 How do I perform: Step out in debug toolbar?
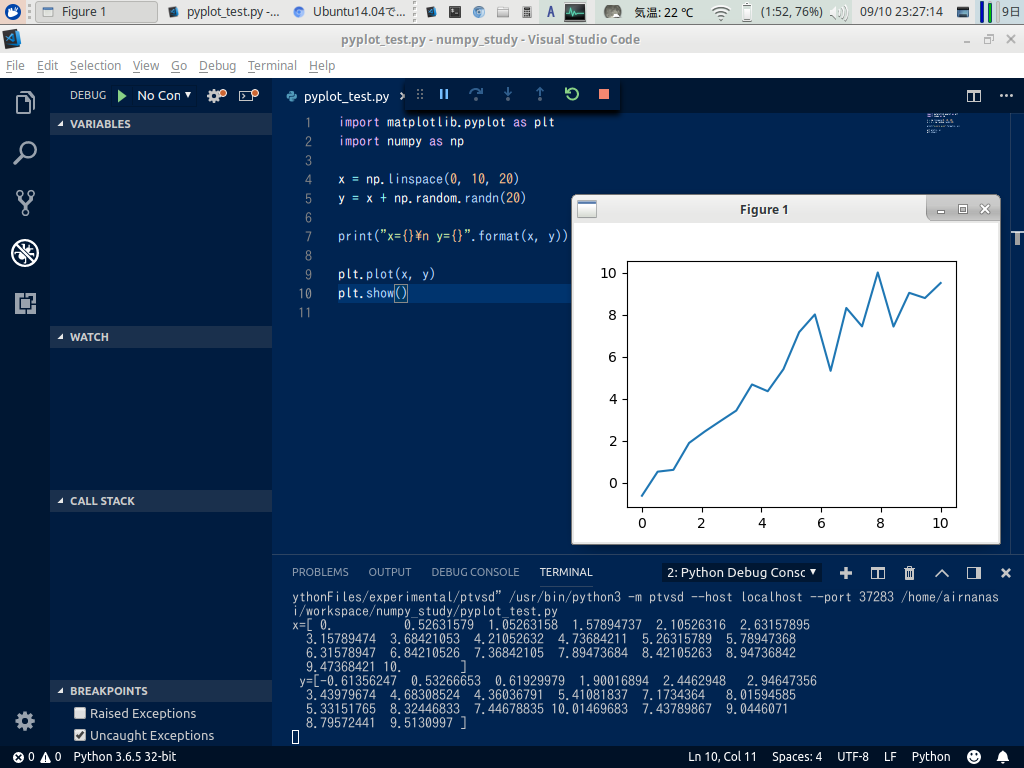(539, 95)
